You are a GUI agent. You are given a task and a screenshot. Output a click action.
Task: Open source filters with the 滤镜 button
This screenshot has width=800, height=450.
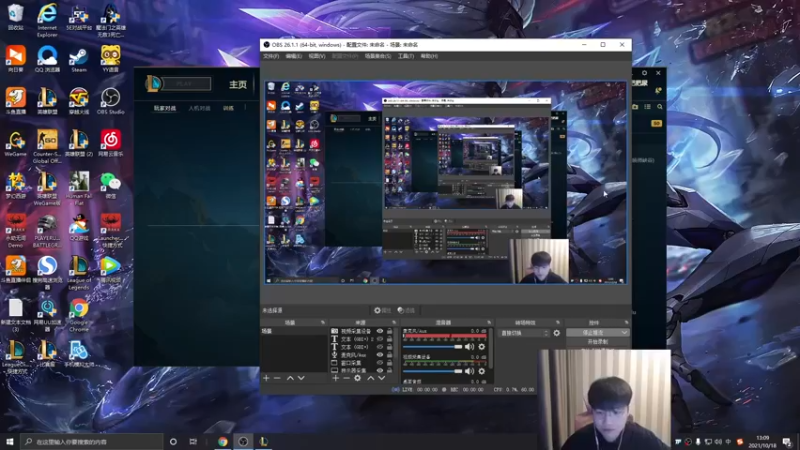[406, 310]
